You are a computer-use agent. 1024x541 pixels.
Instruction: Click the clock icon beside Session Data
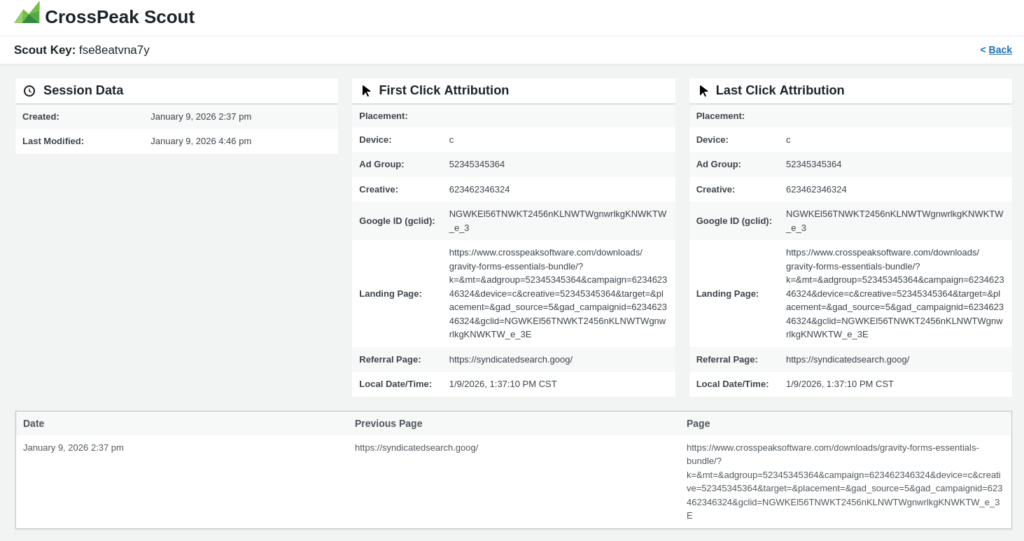point(29,91)
